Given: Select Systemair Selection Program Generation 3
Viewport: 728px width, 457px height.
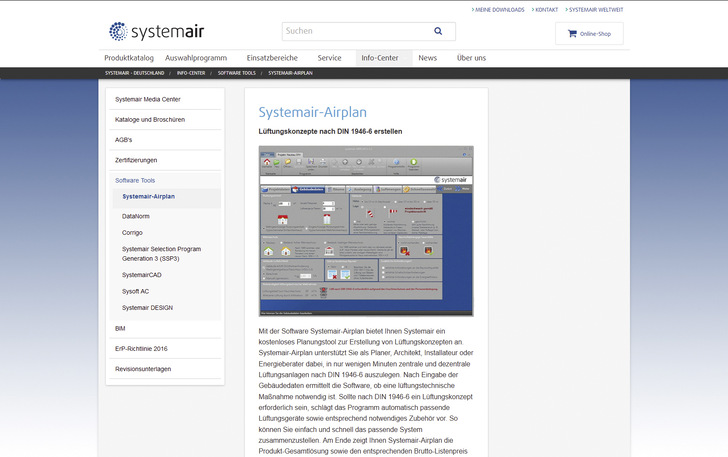Looking at the screenshot, I should (x=161, y=254).
